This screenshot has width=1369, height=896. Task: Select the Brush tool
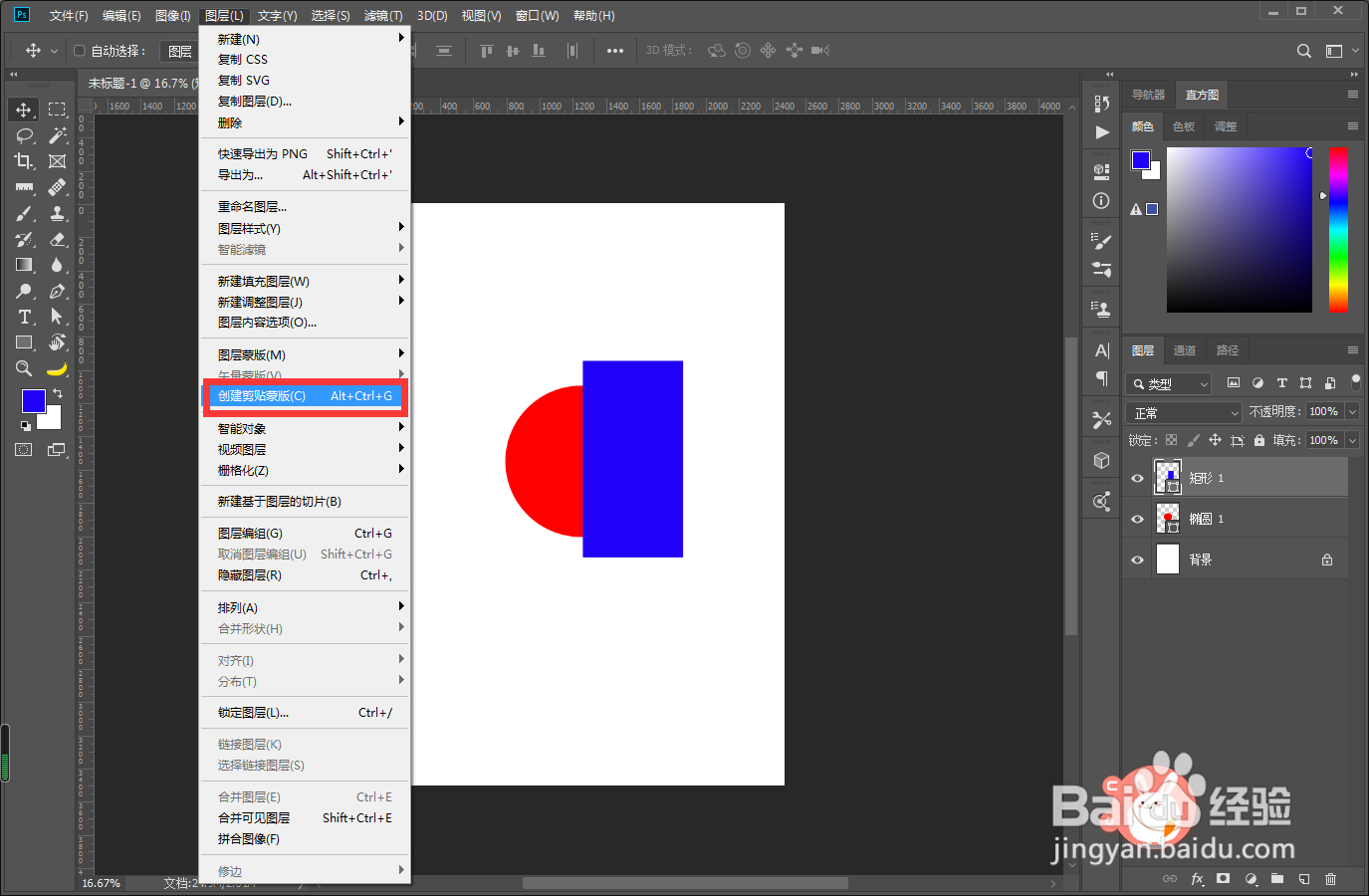[x=24, y=213]
